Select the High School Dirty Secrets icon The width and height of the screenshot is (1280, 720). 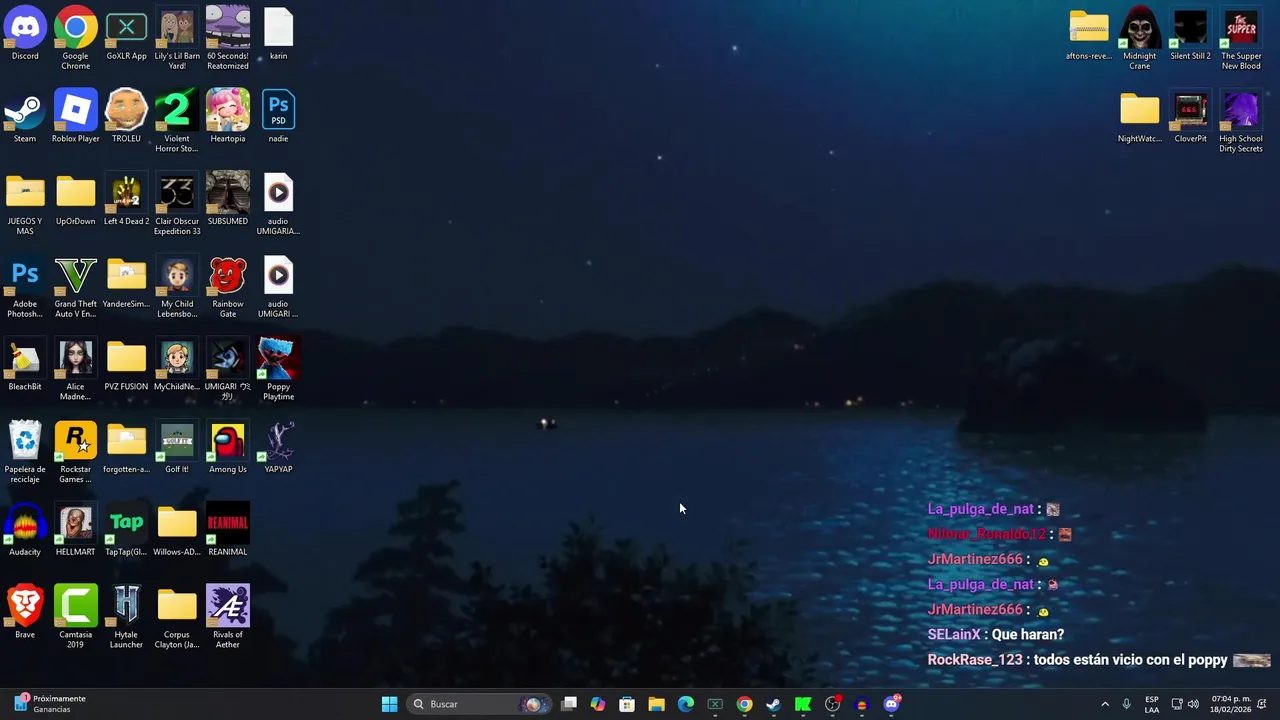point(1241,121)
